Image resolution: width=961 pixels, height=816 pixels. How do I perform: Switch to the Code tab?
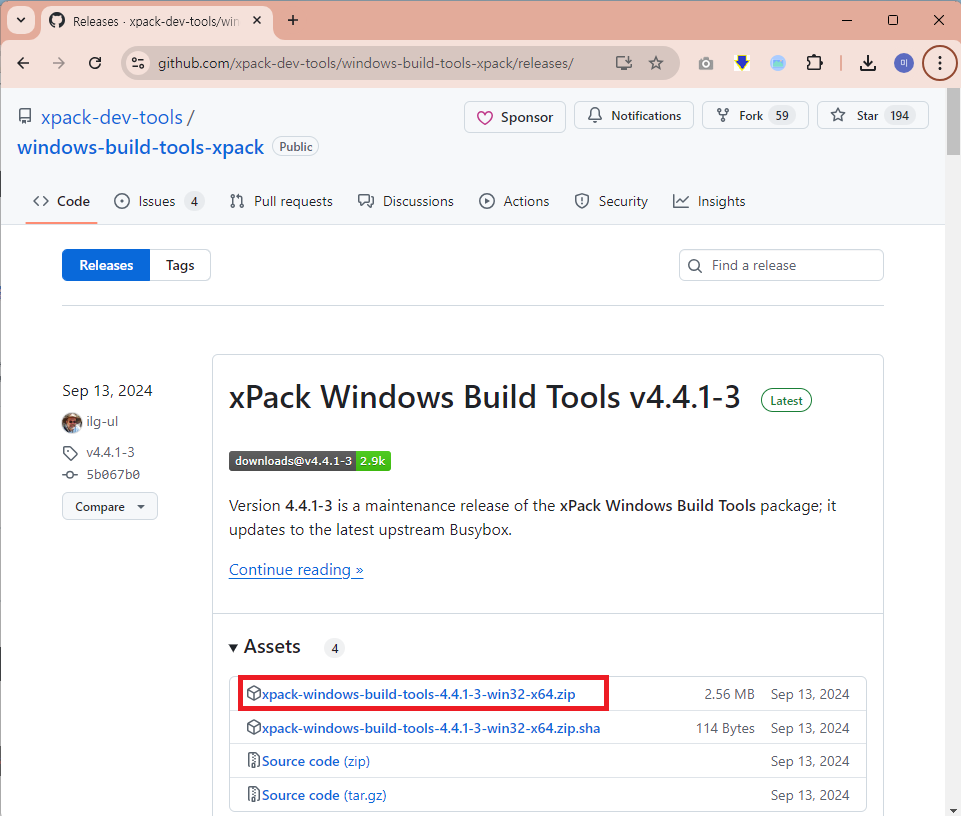(x=61, y=201)
